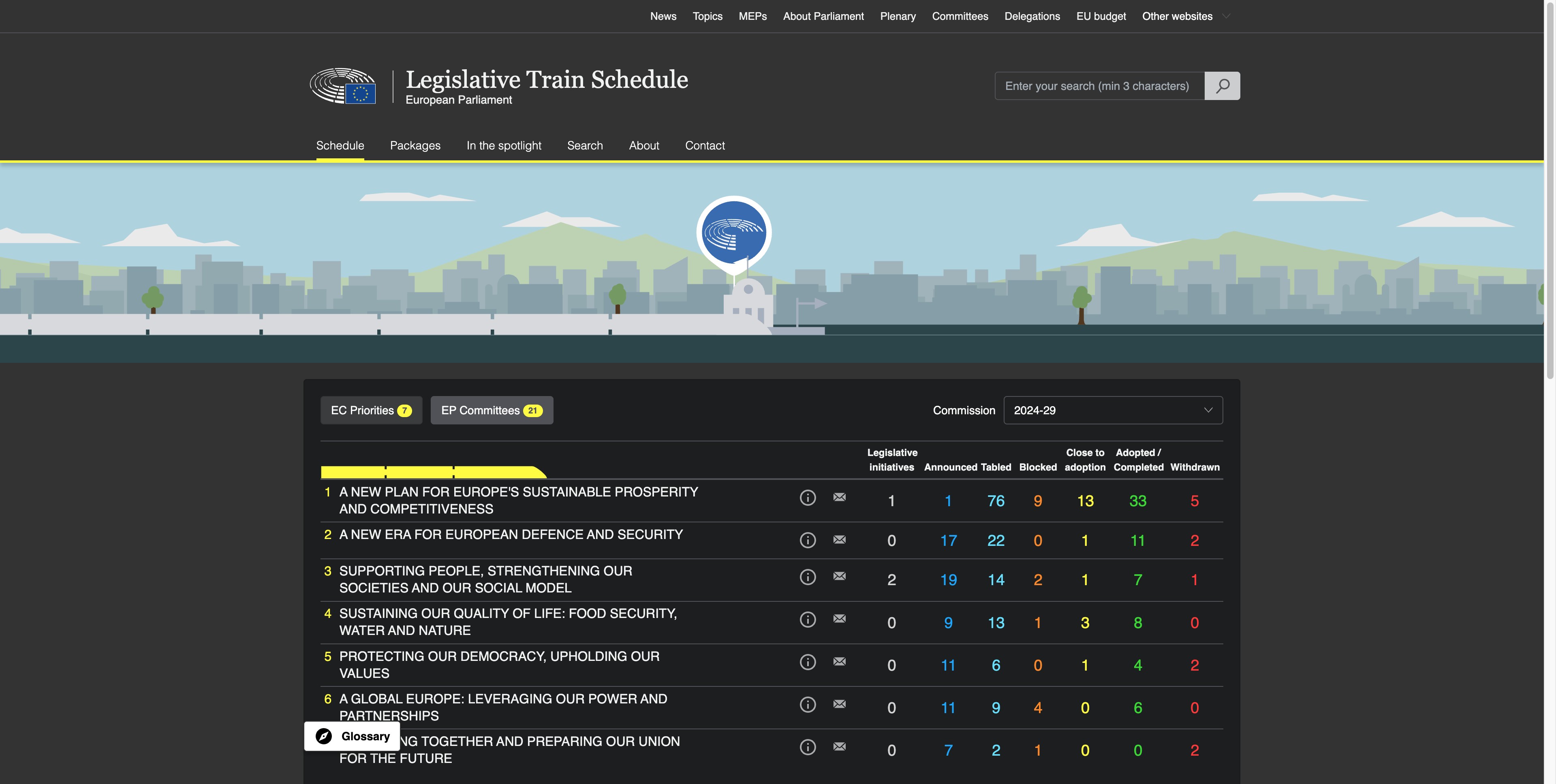Screen dimensions: 1556x784
Task: Go to the Search tab
Action: tap(585, 145)
